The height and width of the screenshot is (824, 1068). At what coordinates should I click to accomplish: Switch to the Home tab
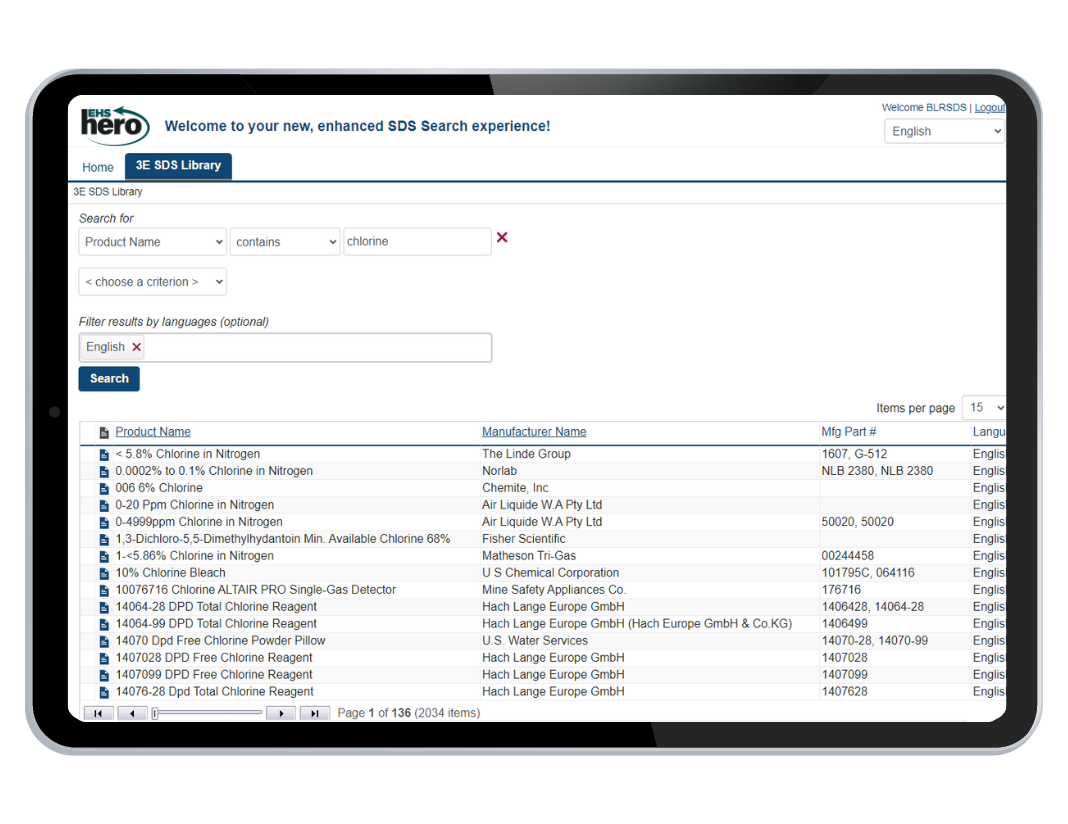(98, 167)
